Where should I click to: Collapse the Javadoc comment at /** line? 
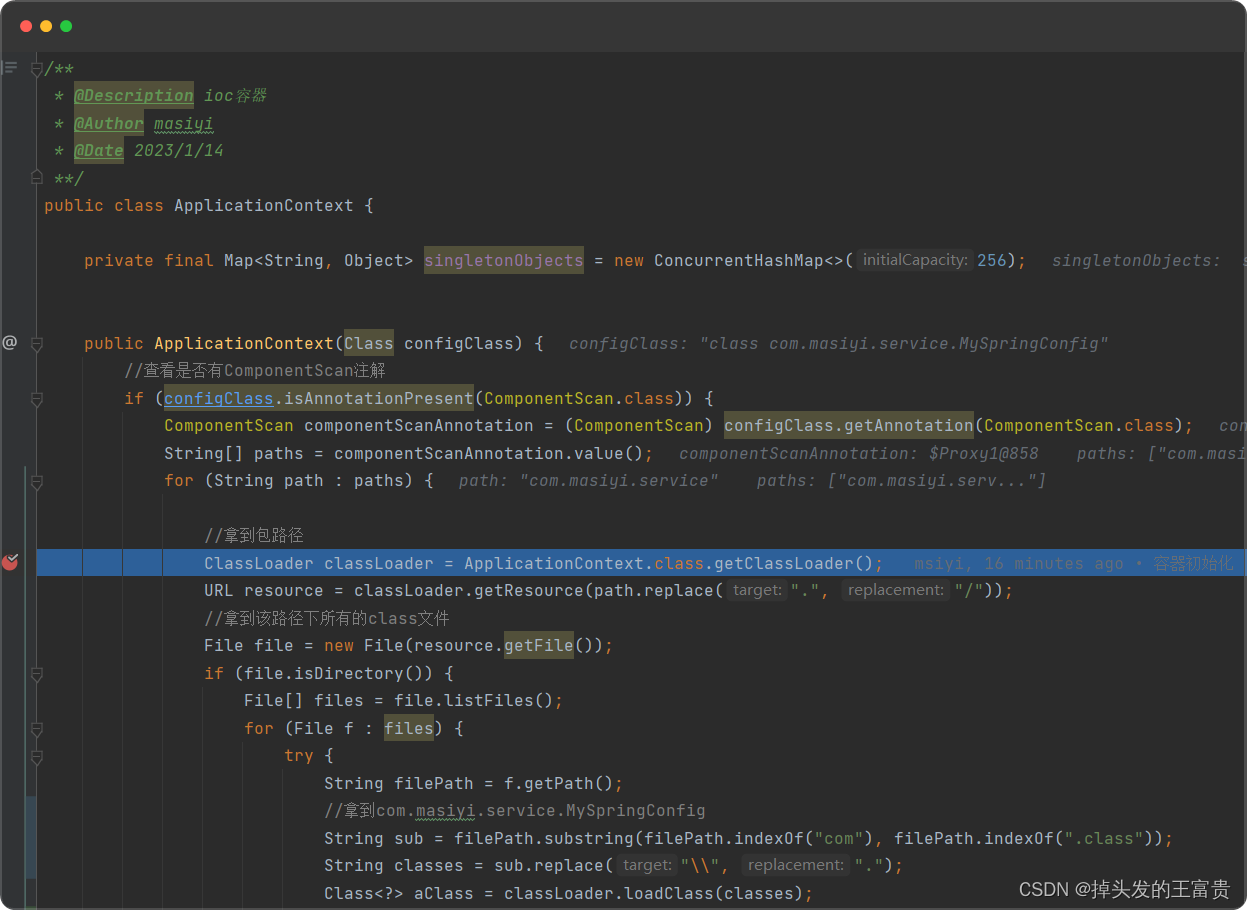(x=36, y=69)
